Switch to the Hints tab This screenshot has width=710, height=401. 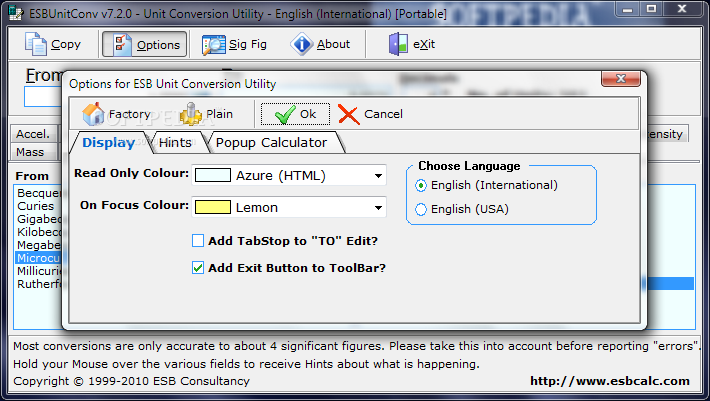click(x=175, y=143)
